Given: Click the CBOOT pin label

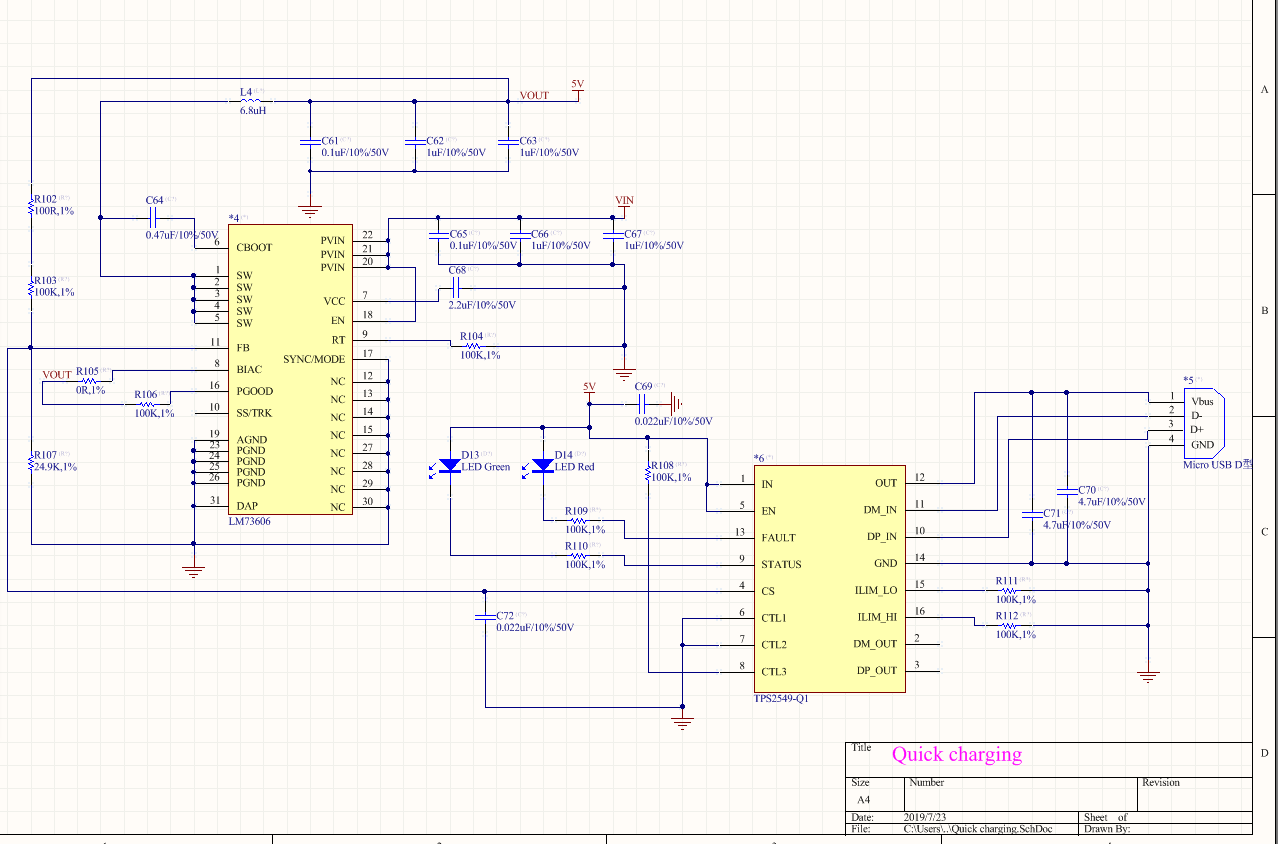Looking at the screenshot, I should [x=254, y=247].
